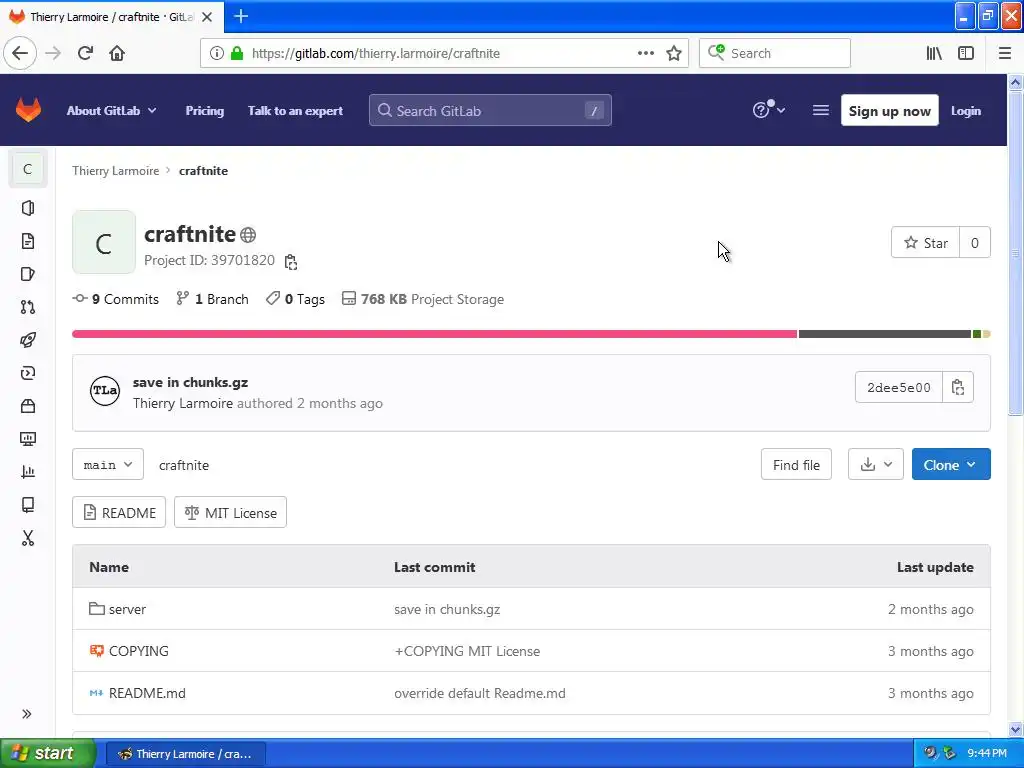The width and height of the screenshot is (1024, 768).
Task: Open Merge requests sidebar icon
Action: tap(27, 307)
